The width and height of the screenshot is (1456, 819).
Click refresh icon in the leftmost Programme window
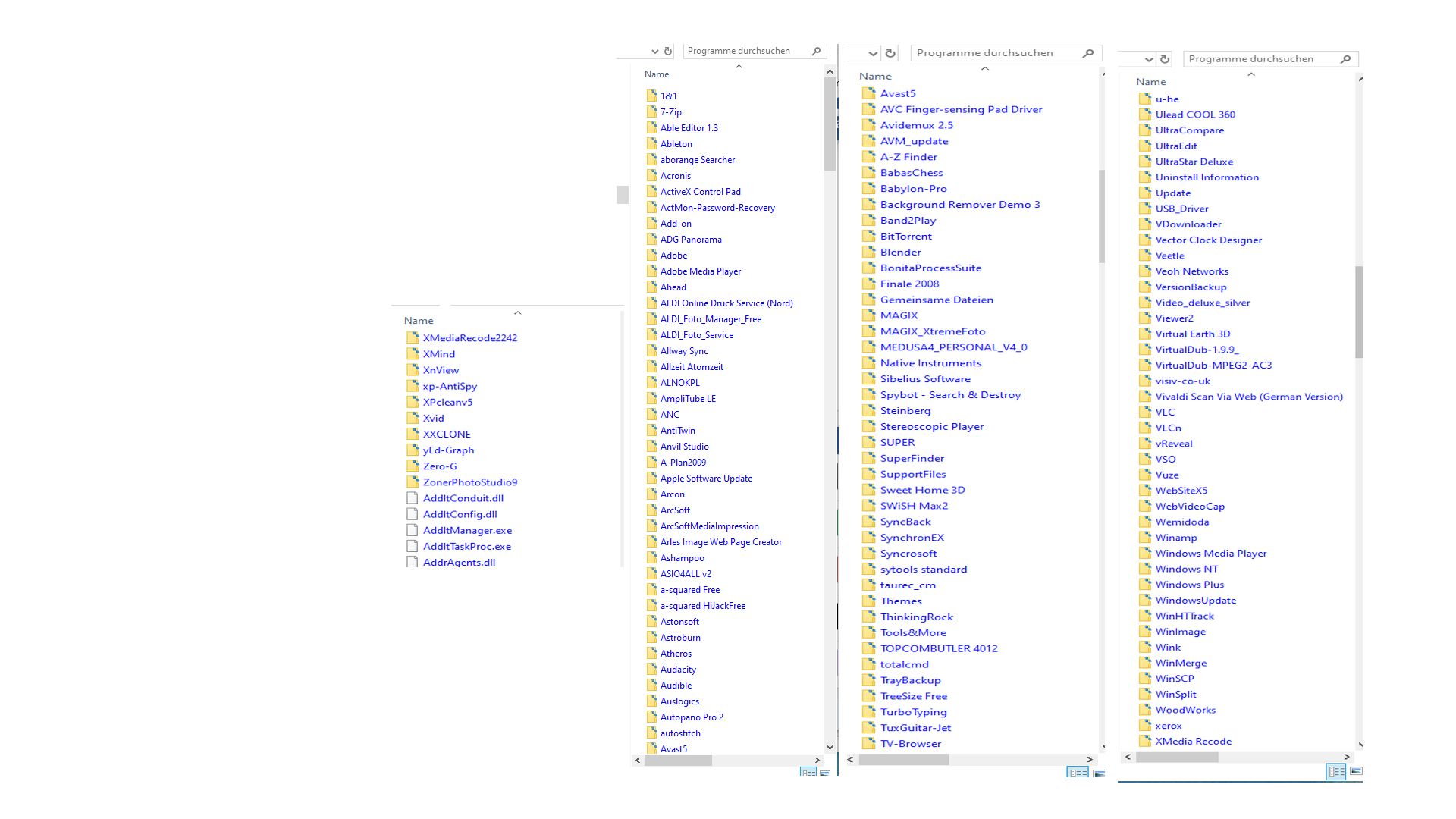[668, 52]
